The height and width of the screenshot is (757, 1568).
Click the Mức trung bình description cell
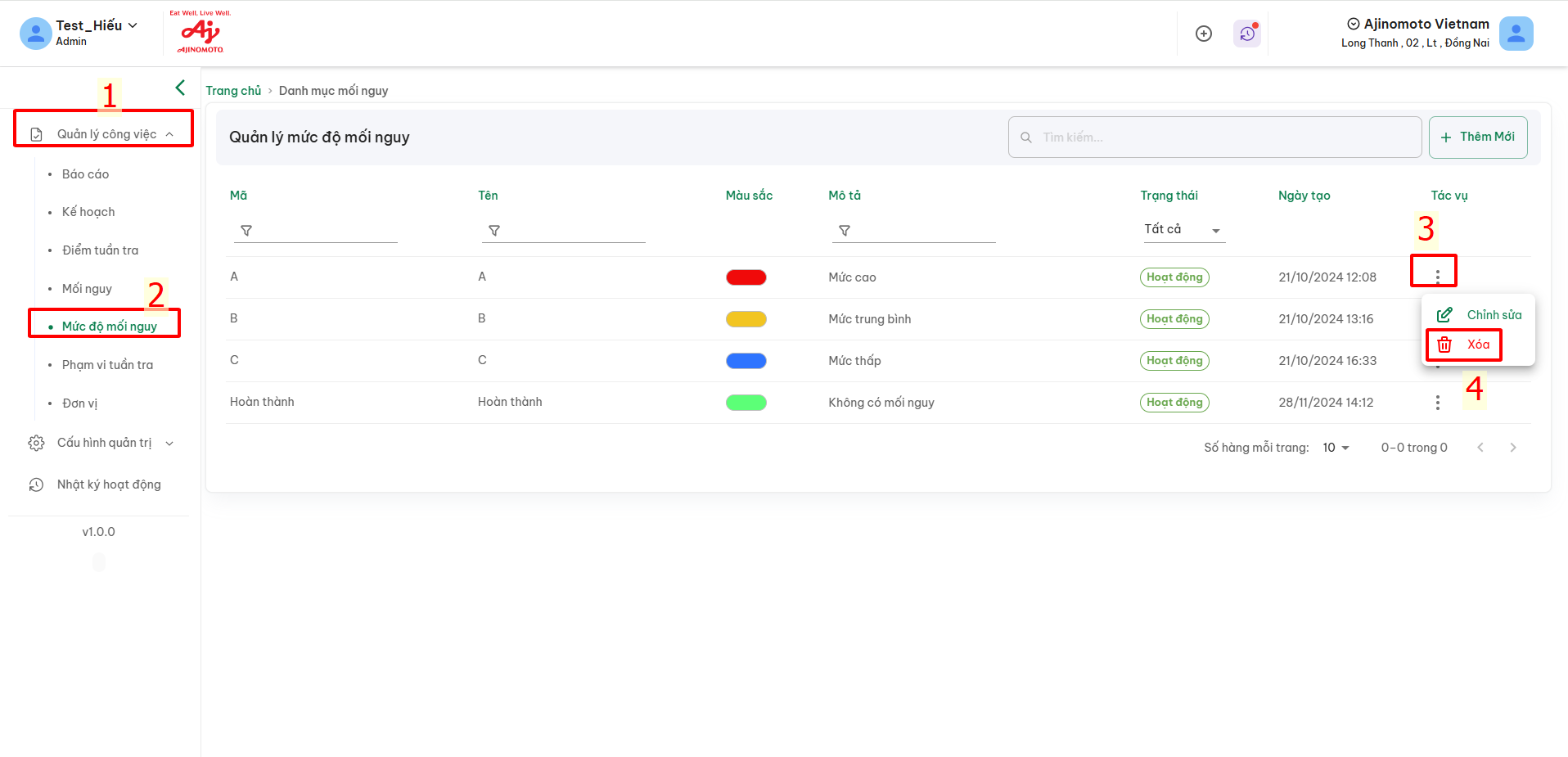pyautogui.click(x=869, y=319)
